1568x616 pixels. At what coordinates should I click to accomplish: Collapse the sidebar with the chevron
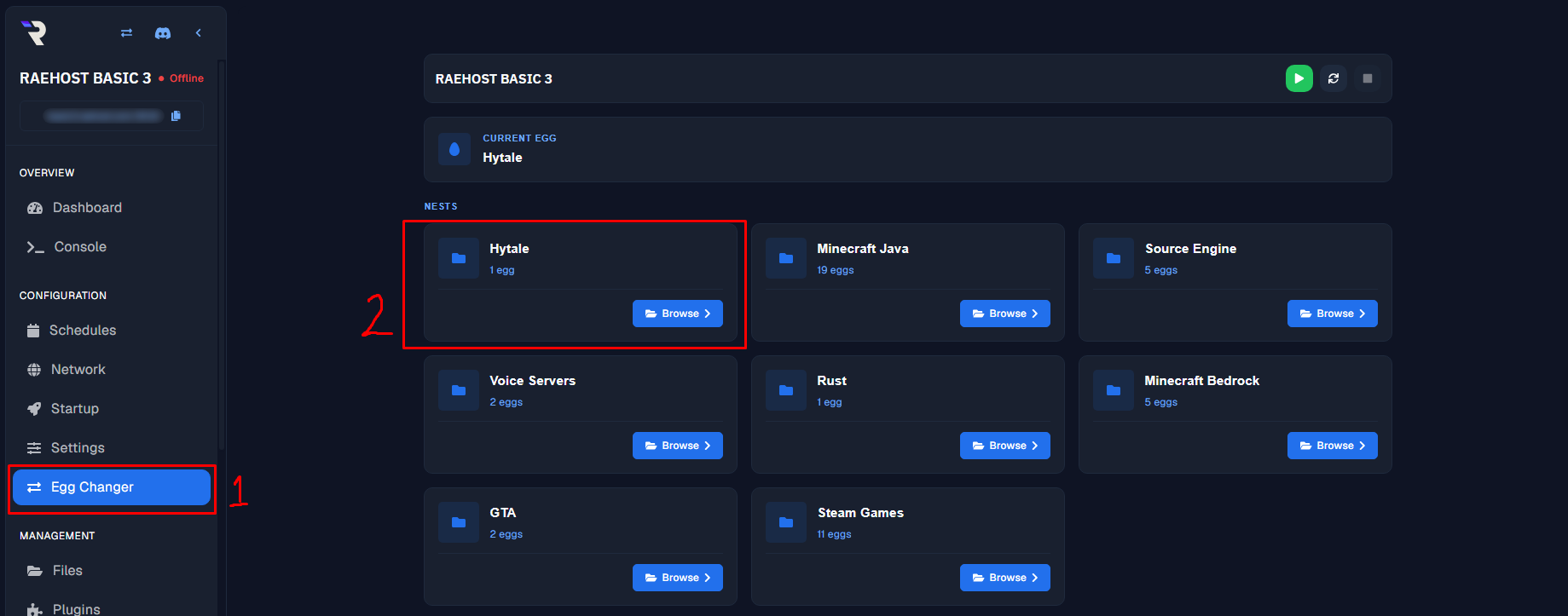(x=199, y=32)
